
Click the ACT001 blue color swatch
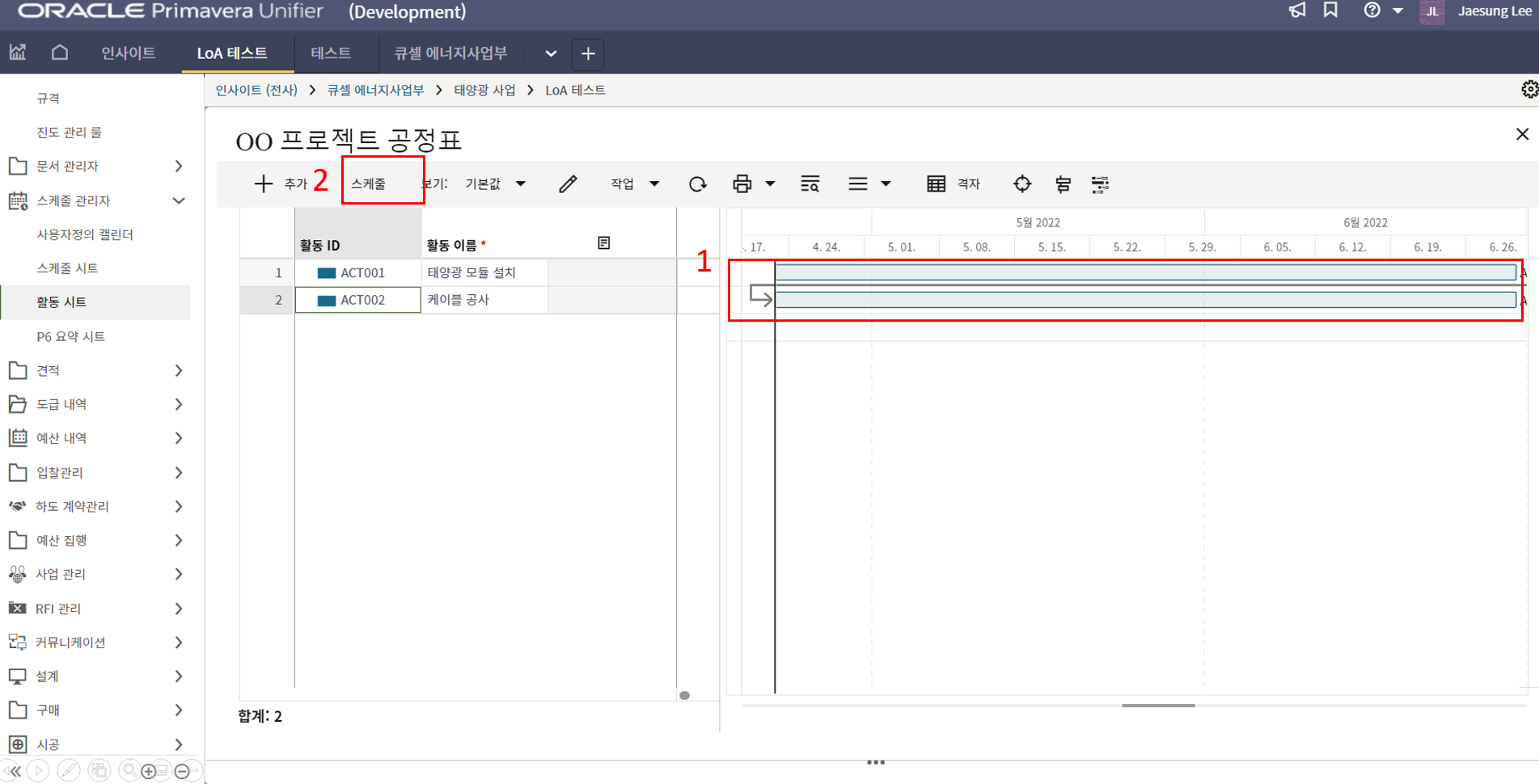point(327,273)
